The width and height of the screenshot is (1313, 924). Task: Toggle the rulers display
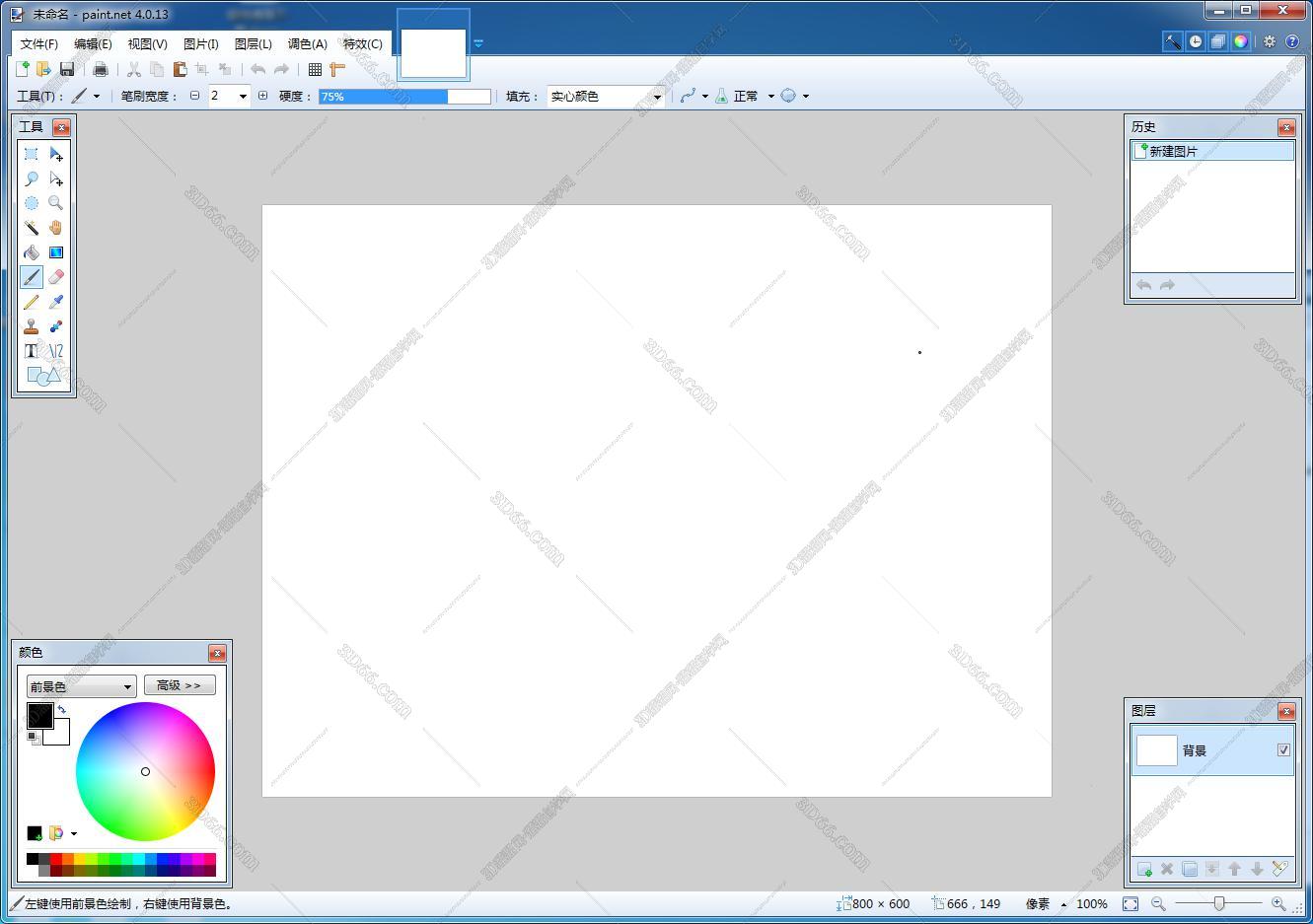(337, 69)
